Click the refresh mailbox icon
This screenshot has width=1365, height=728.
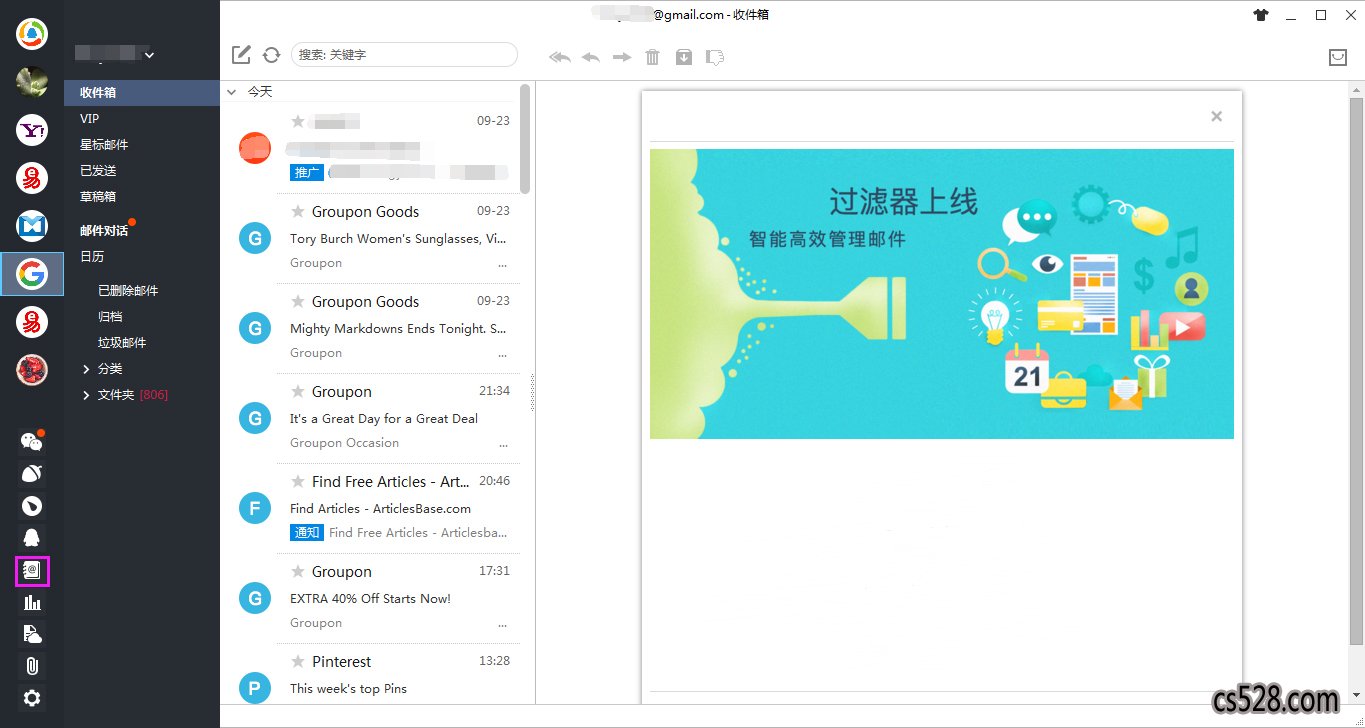tap(271, 55)
